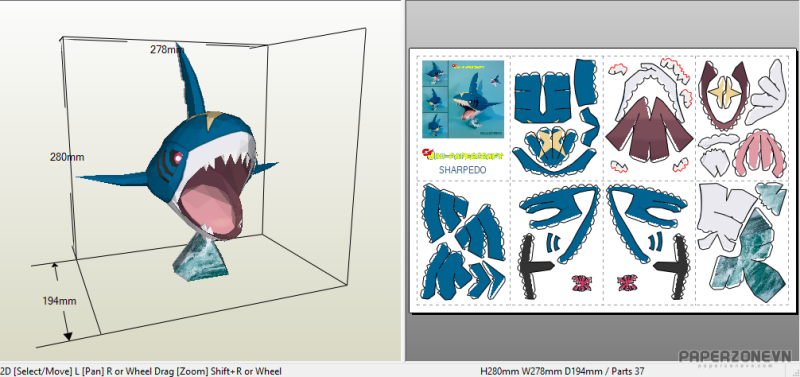Click the 2D Select/Move hint in status bar
Viewport: 800px width, 377px height.
(x=141, y=371)
